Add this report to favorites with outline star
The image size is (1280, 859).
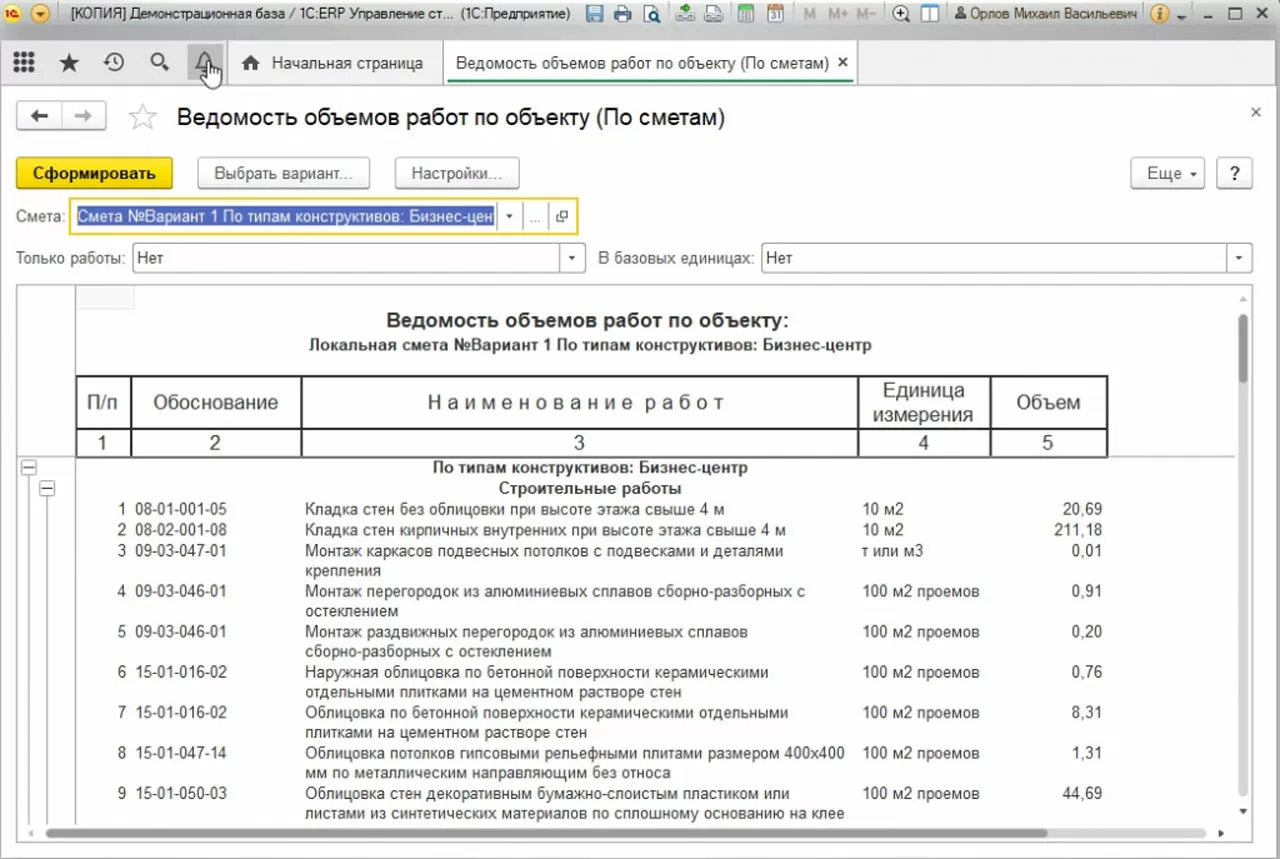(143, 117)
